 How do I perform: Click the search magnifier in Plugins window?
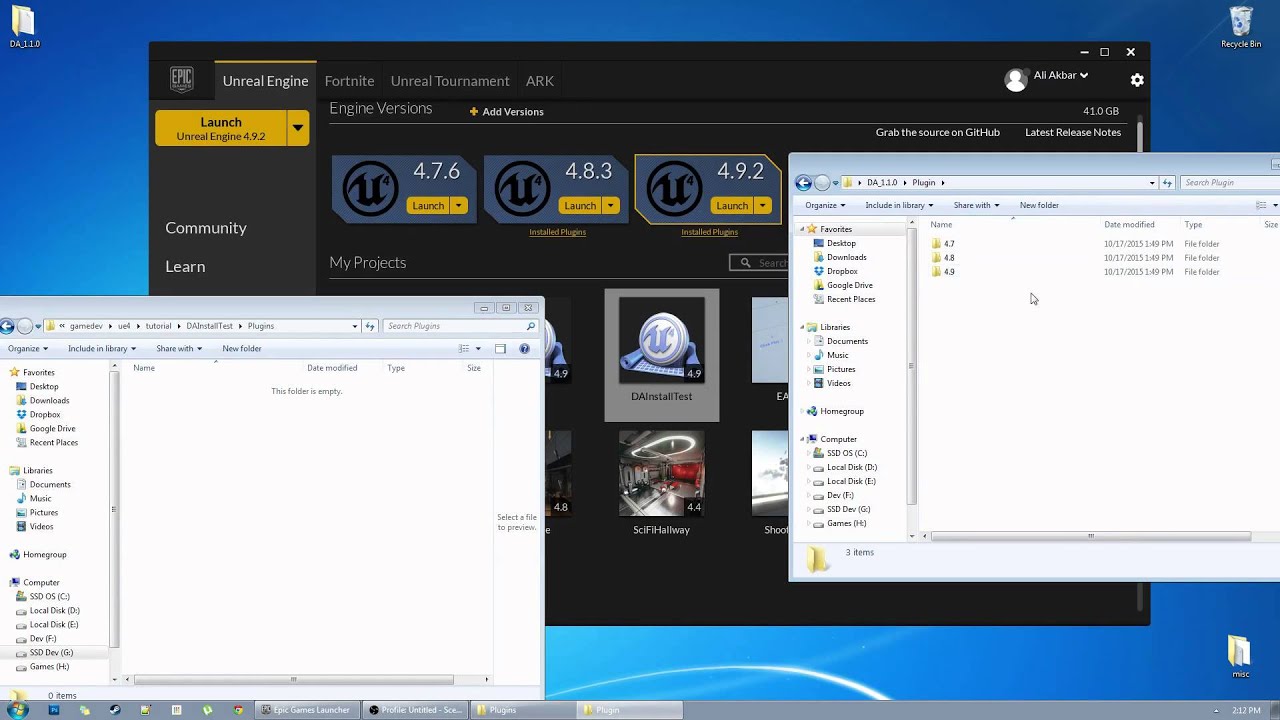pyautogui.click(x=531, y=326)
